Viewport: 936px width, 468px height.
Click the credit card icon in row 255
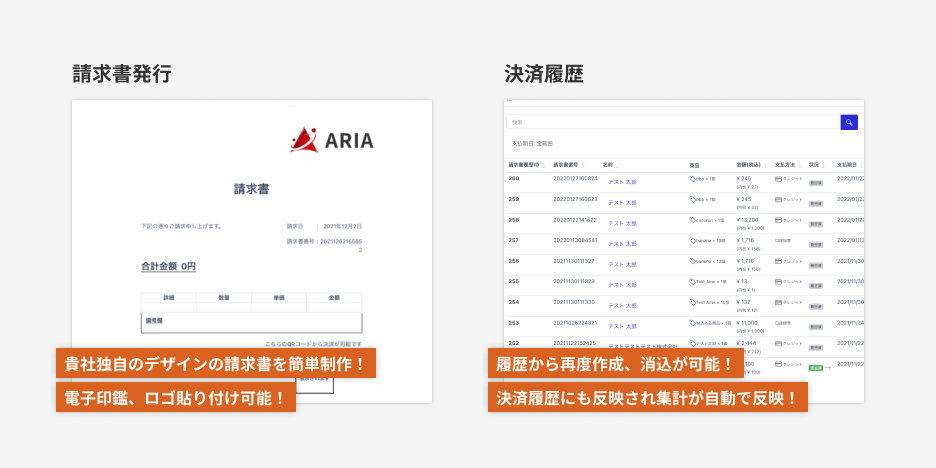[778, 281]
